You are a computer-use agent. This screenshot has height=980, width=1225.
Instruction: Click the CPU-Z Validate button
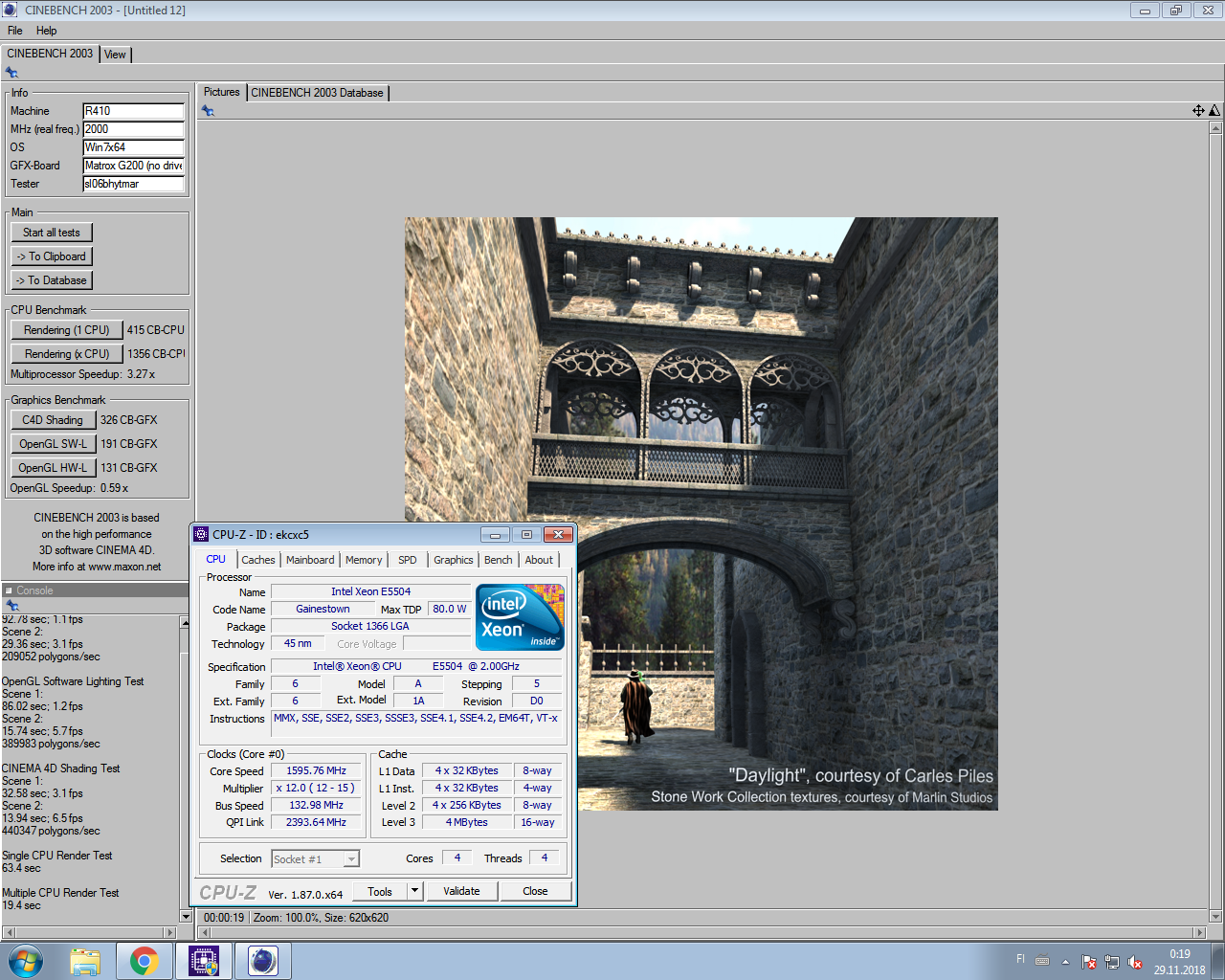coord(461,891)
